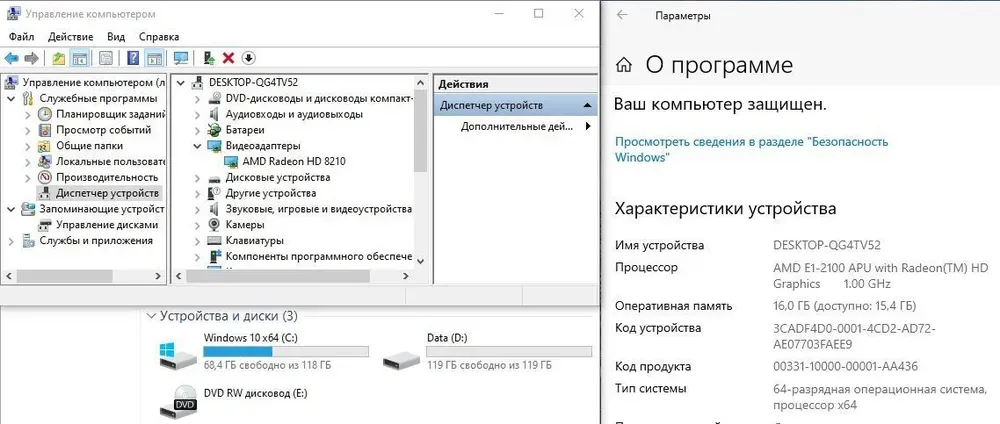Click the disable device down-arrow icon
The width and height of the screenshot is (1000, 424).
coord(248,58)
